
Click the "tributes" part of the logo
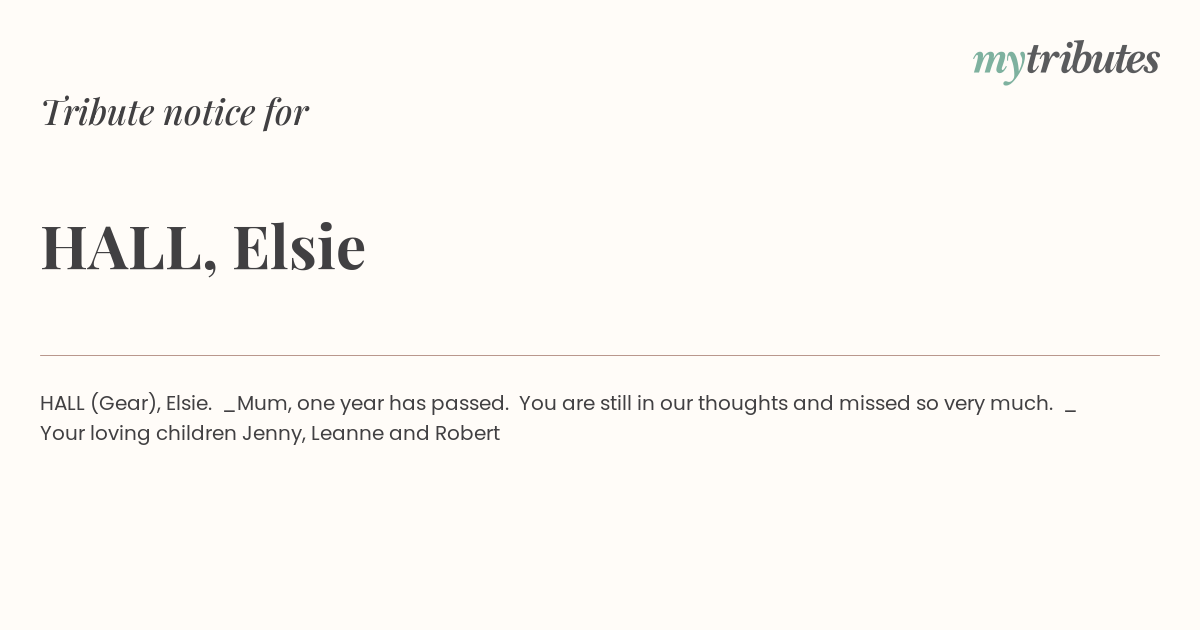point(1093,59)
